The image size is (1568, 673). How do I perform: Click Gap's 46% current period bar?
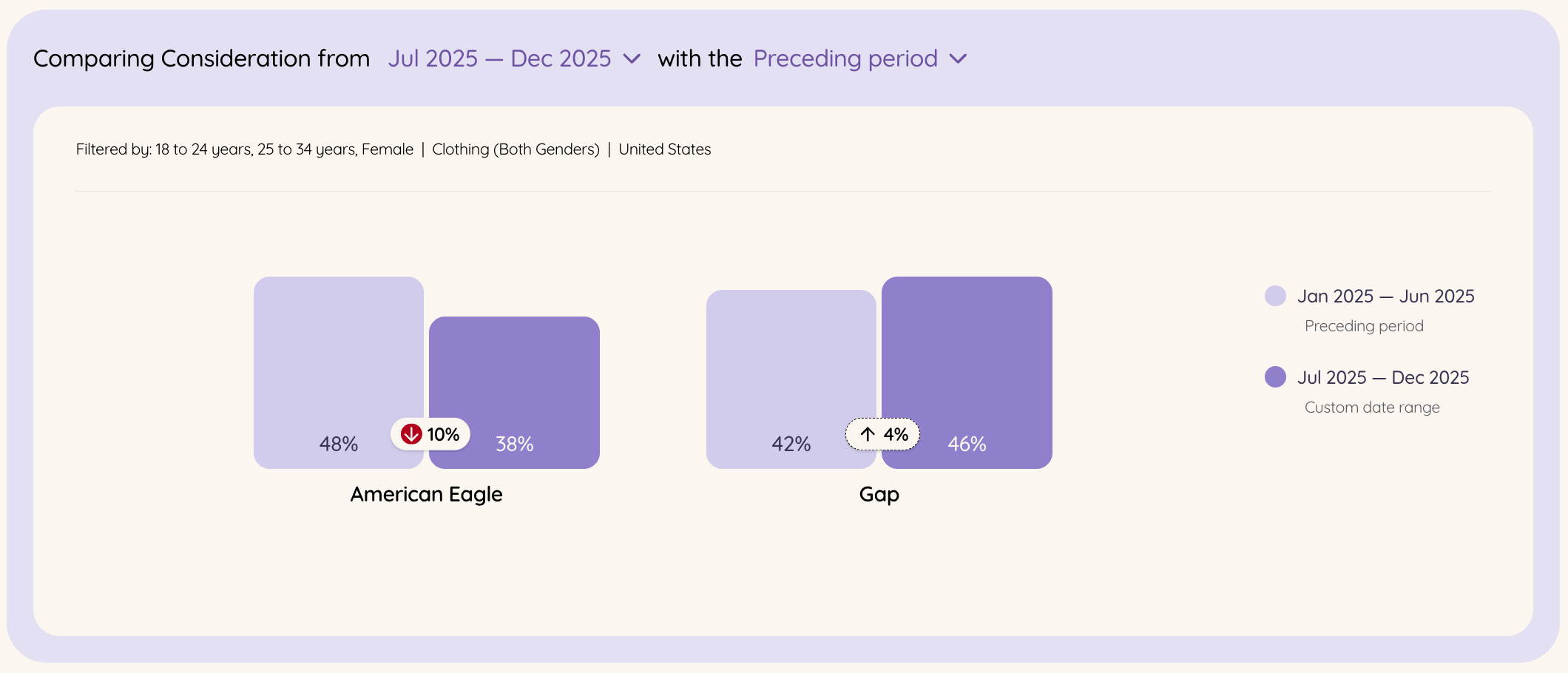(x=967, y=373)
